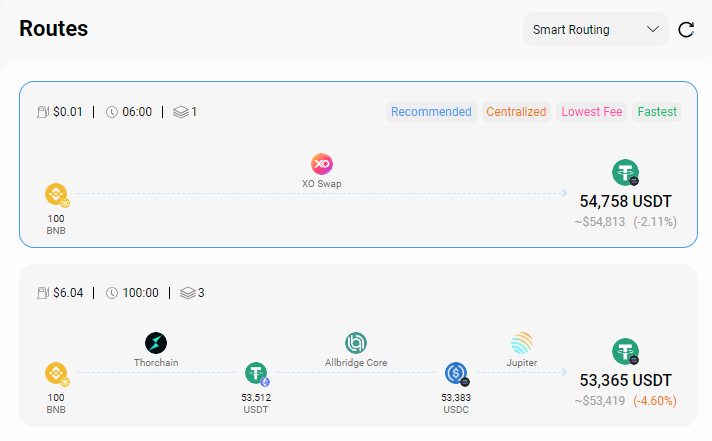Click the Thorchain label
Screen dimensions: 712x441
pos(156,362)
